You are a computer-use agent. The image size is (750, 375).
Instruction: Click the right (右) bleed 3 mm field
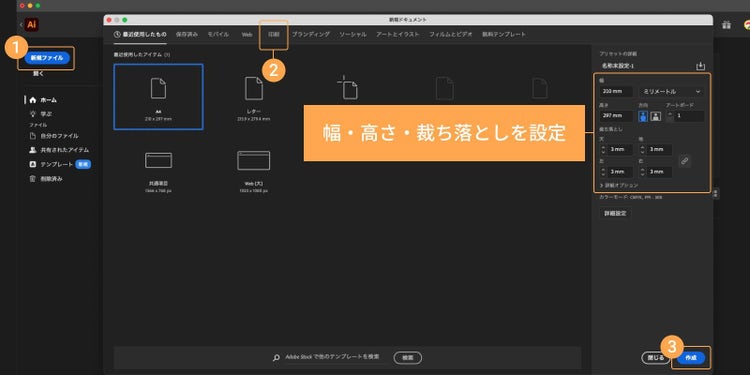coord(660,172)
